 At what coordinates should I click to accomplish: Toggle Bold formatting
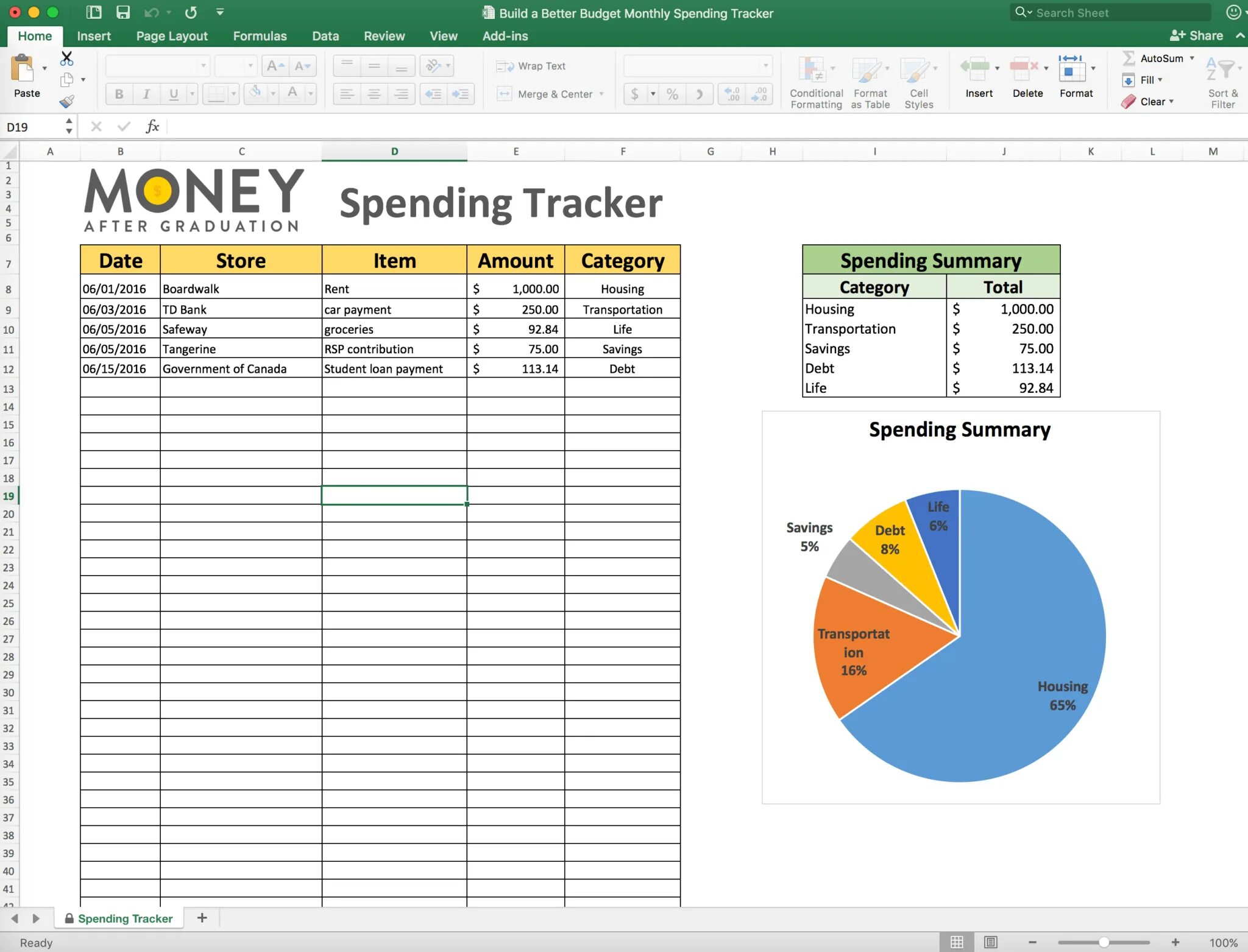coord(119,94)
